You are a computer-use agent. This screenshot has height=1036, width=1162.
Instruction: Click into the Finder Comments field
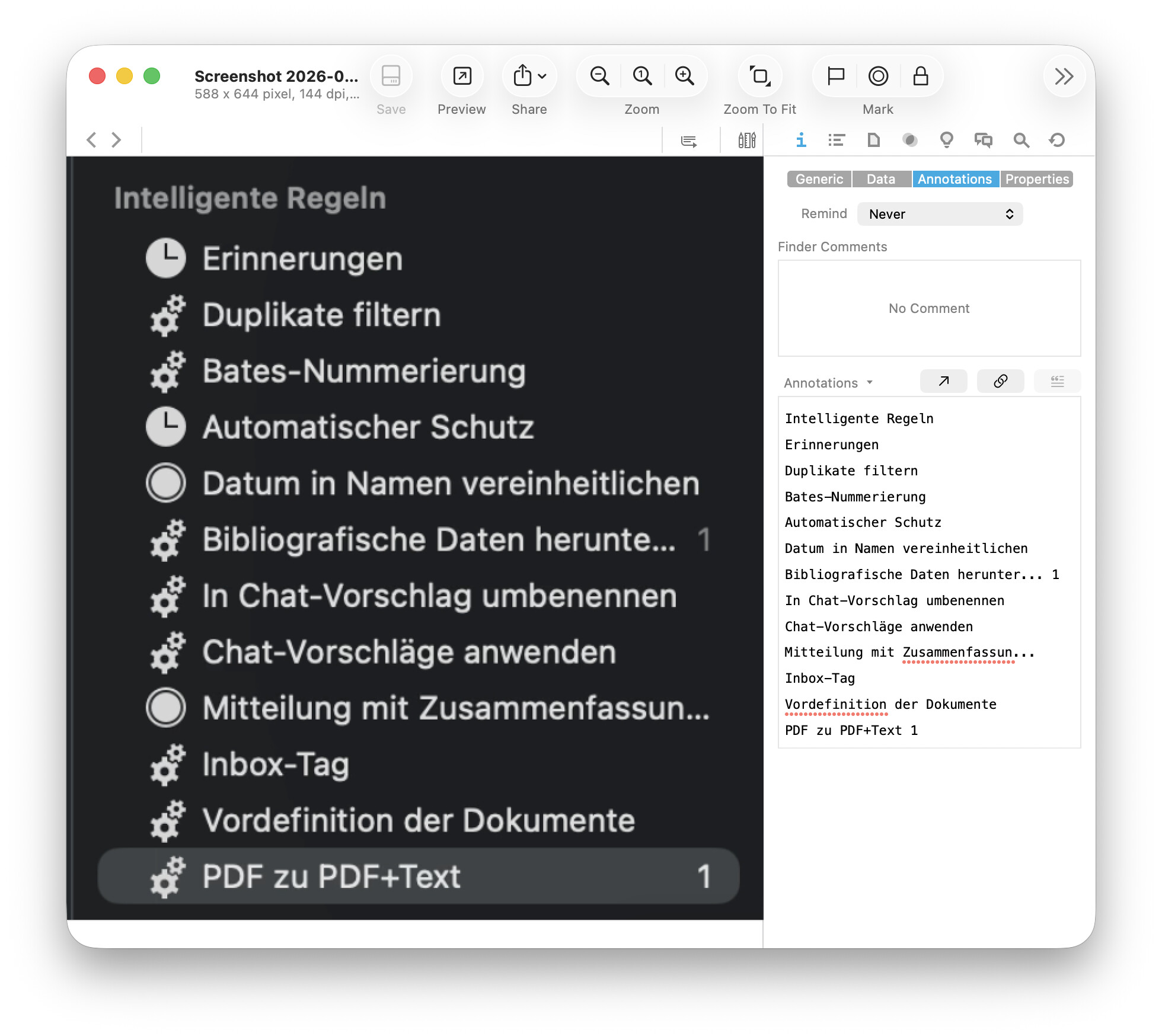click(x=928, y=308)
